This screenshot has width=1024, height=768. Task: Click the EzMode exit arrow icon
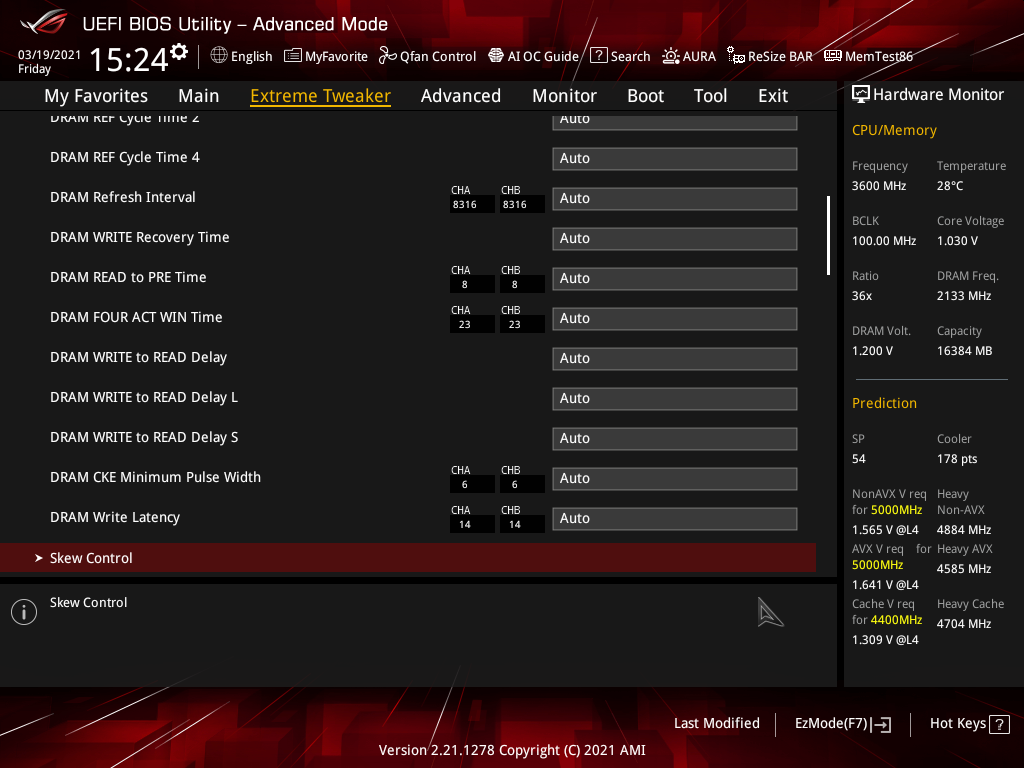click(x=882, y=724)
